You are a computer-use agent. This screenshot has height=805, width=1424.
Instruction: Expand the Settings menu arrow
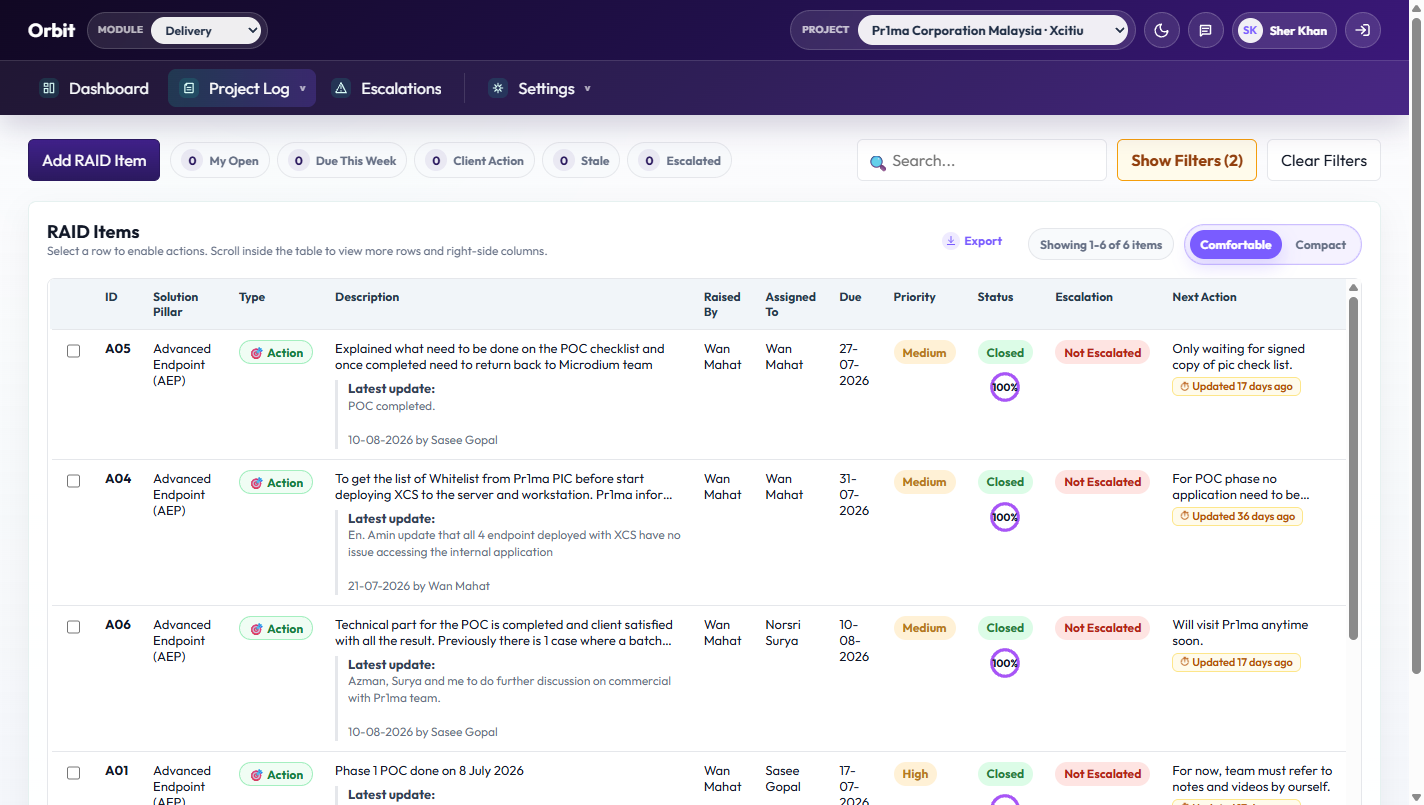pos(587,89)
